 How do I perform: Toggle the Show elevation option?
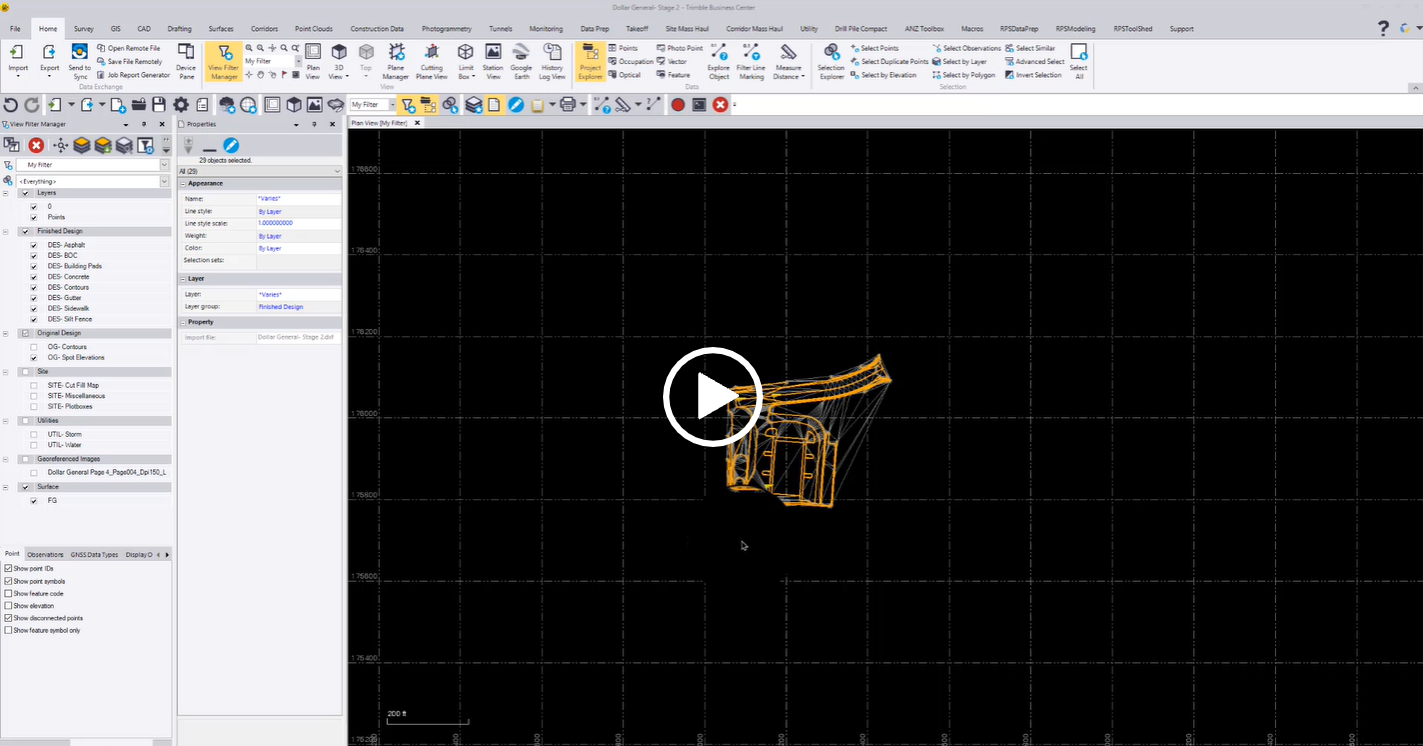pos(8,605)
